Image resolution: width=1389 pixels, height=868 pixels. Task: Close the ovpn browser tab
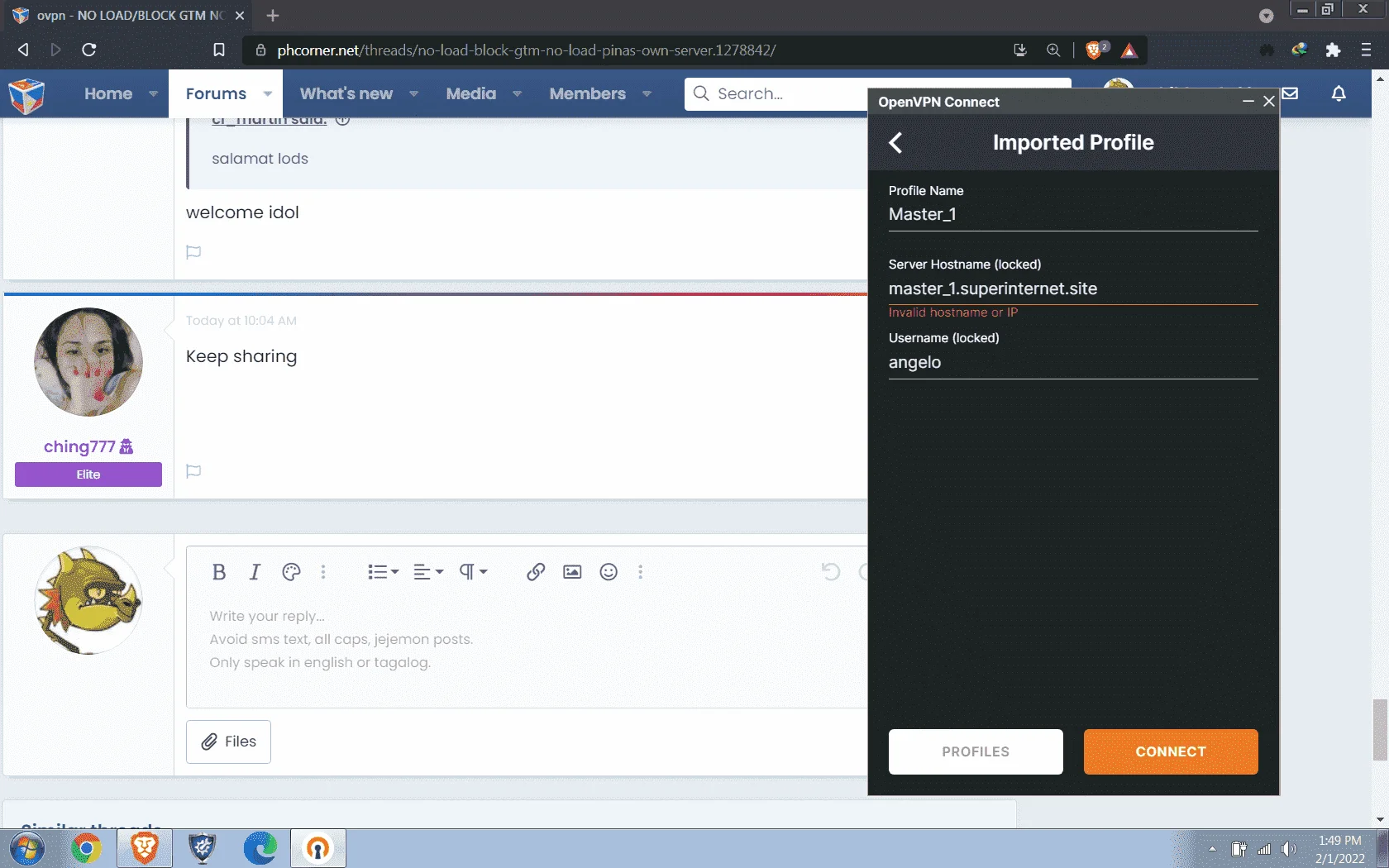point(240,15)
